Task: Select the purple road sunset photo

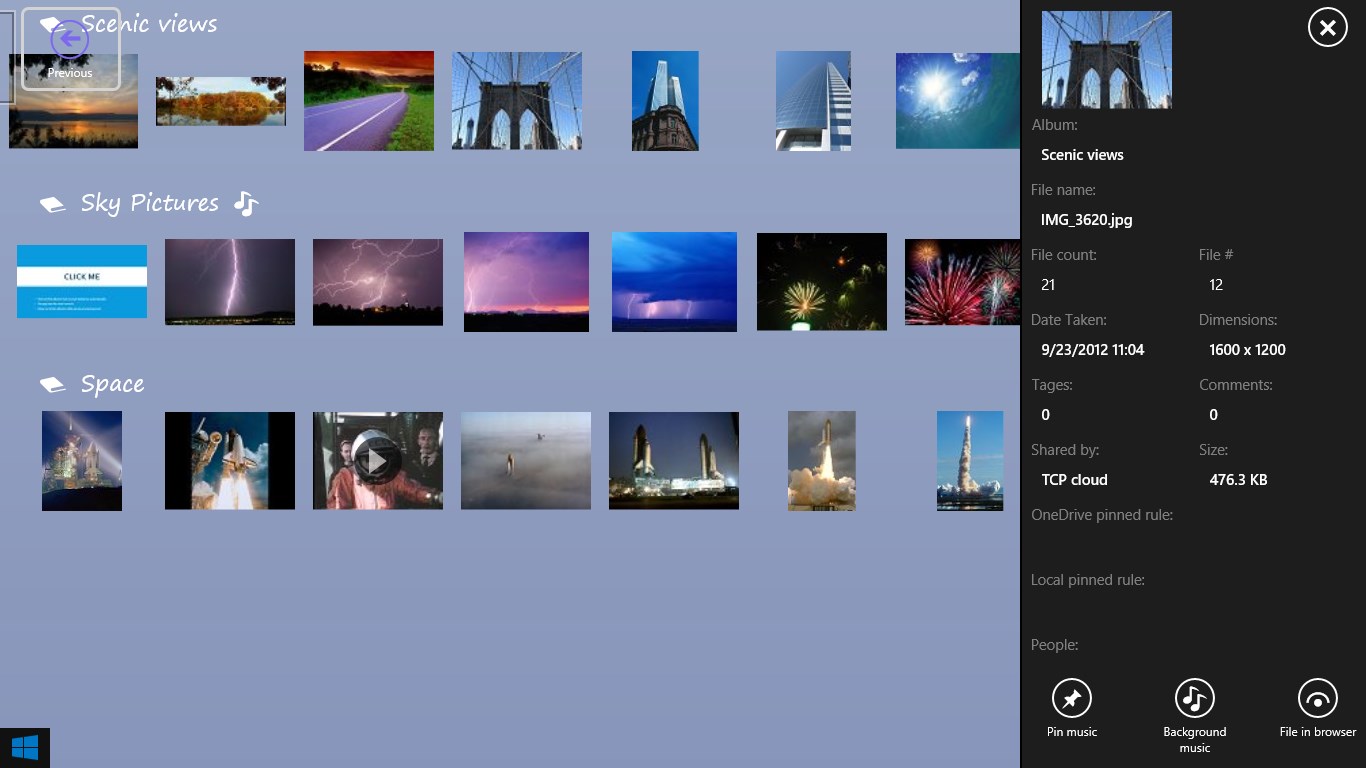Action: point(368,101)
